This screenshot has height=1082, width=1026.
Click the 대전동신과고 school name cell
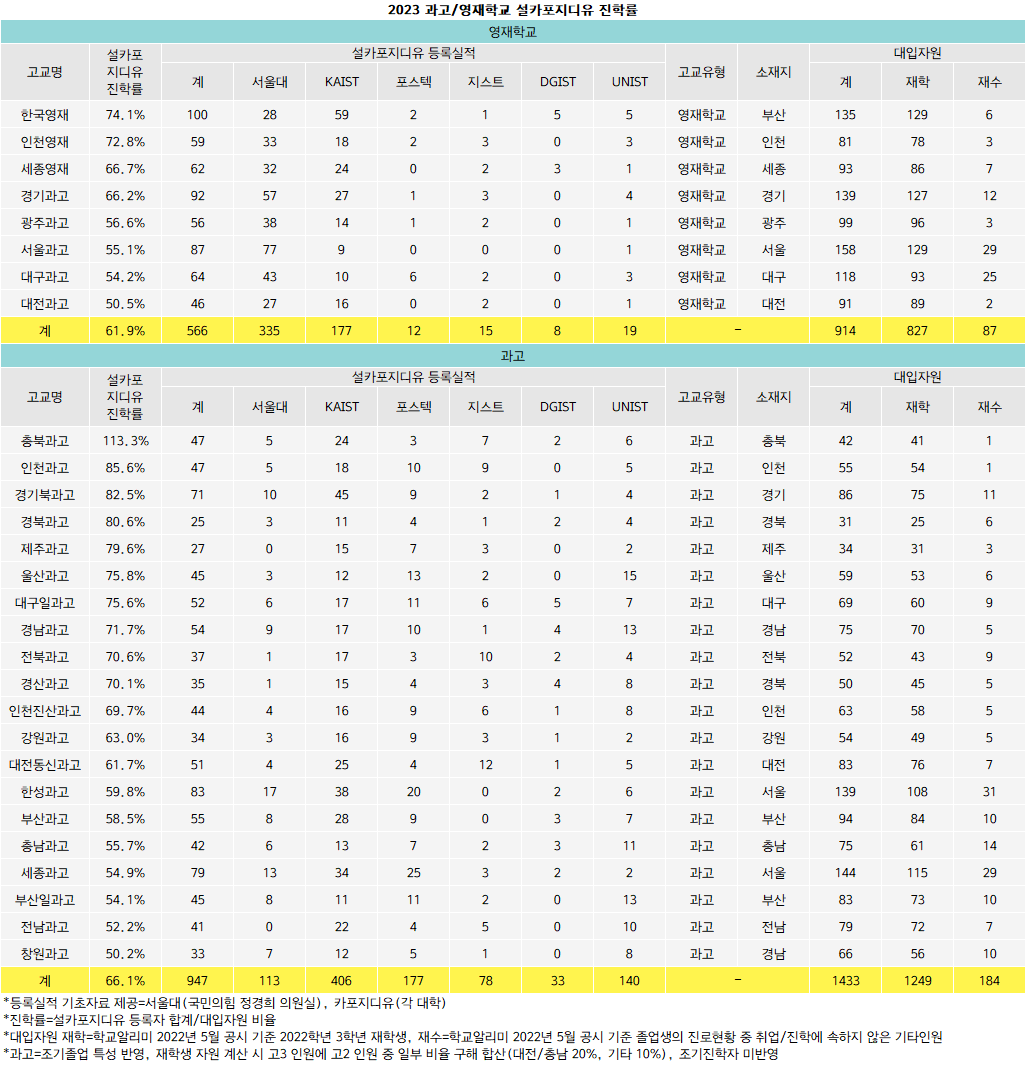[45, 764]
